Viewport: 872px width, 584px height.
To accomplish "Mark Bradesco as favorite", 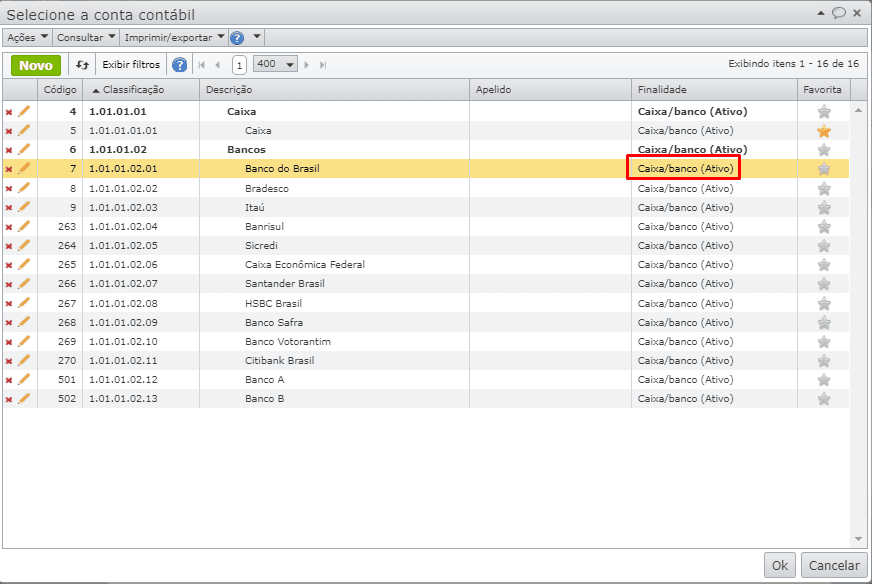I will click(x=824, y=189).
